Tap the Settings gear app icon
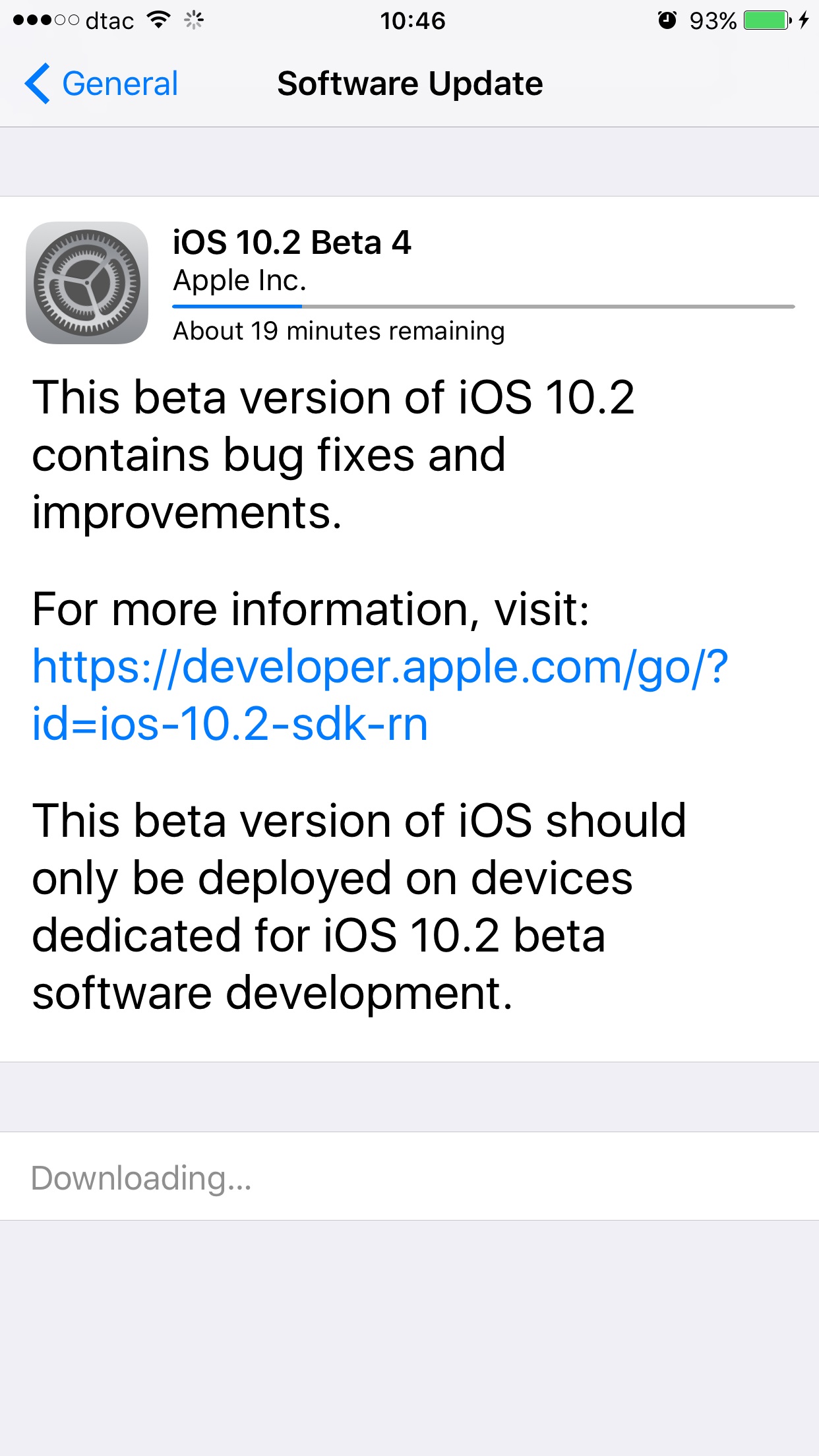This screenshot has height=1456, width=819. [x=87, y=283]
